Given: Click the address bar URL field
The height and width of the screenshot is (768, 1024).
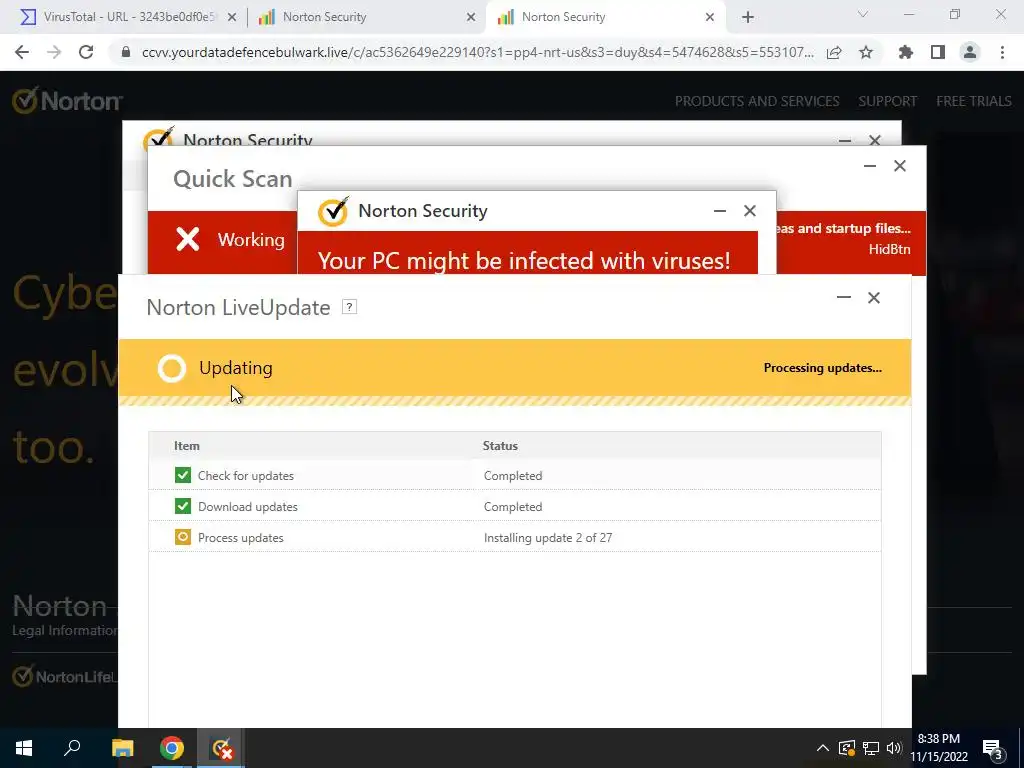Looking at the screenshot, I should (x=477, y=52).
